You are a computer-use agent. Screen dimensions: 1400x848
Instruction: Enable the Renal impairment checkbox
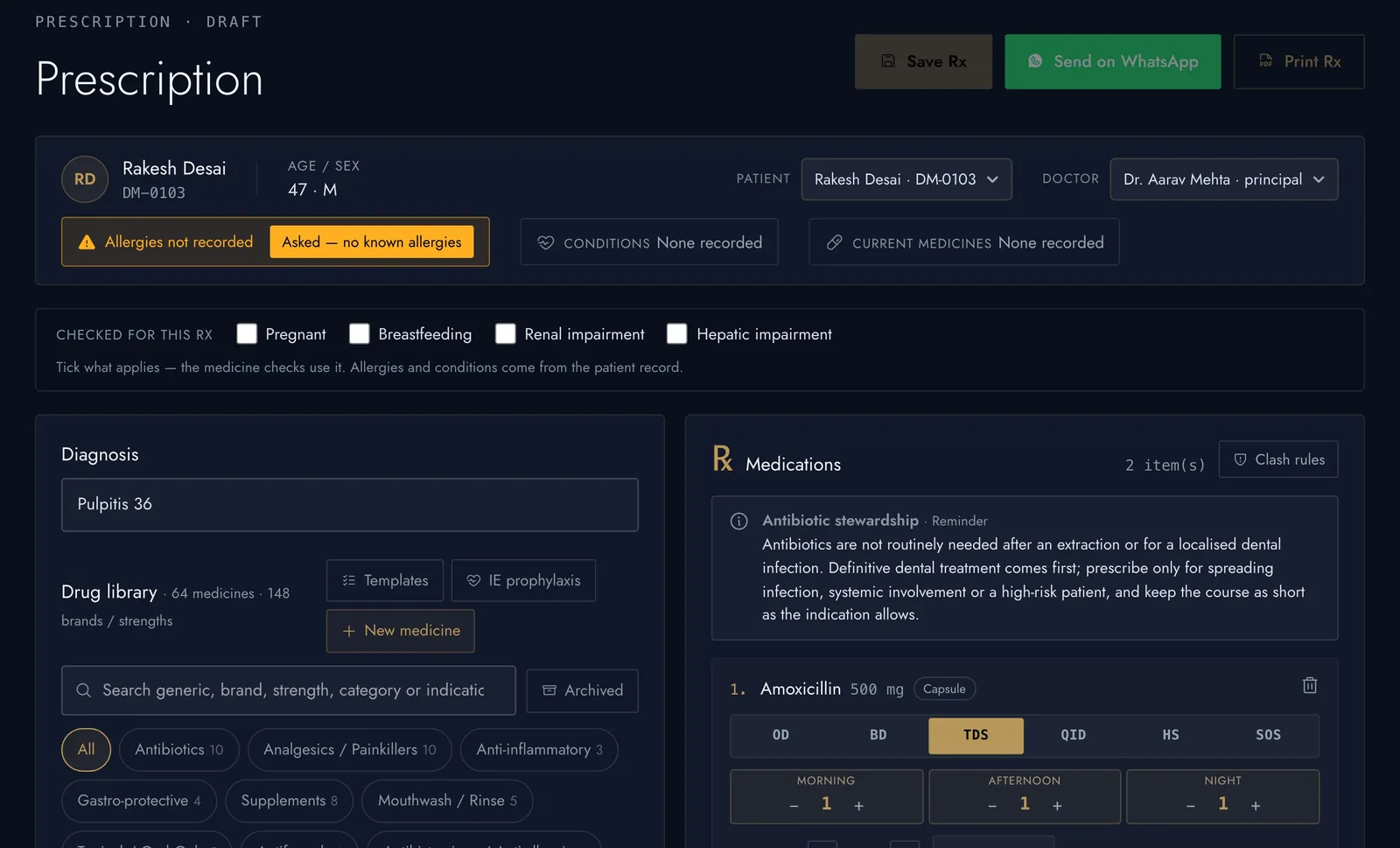[505, 333]
